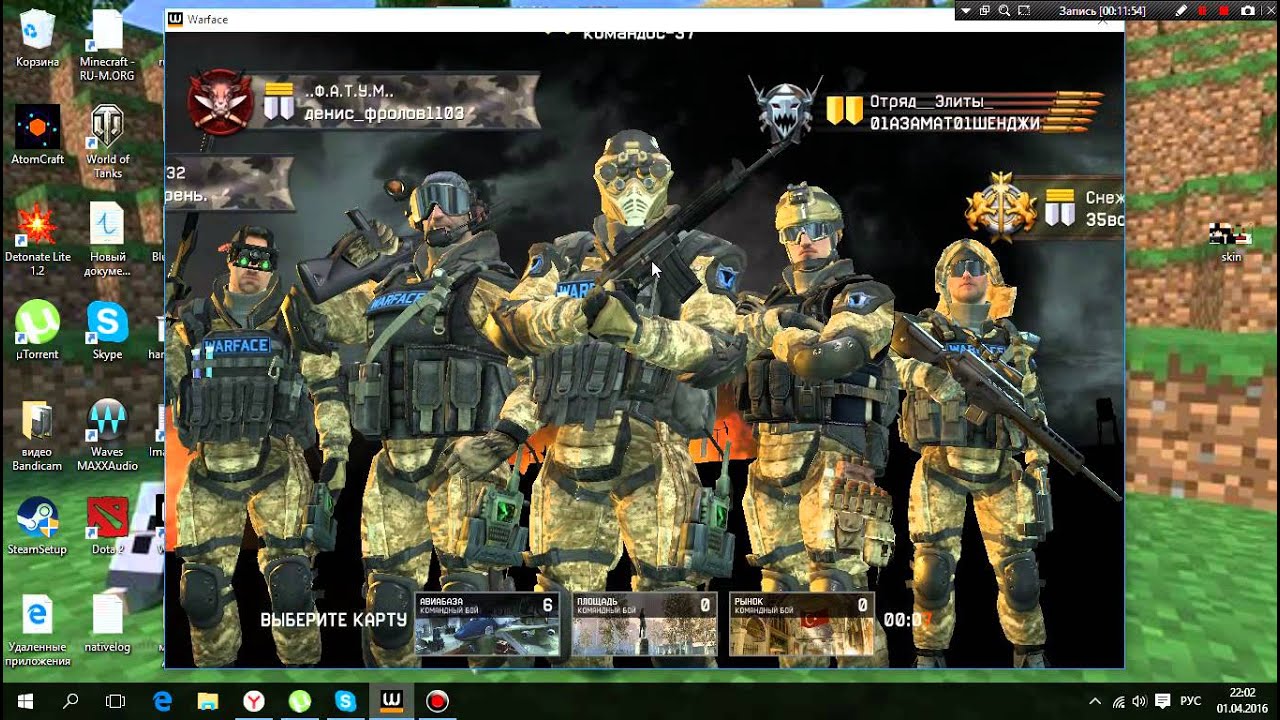The image size is (1280, 720).
Task: Open the Bandicam recorder dropdown arrow
Action: pyautogui.click(x=964, y=10)
